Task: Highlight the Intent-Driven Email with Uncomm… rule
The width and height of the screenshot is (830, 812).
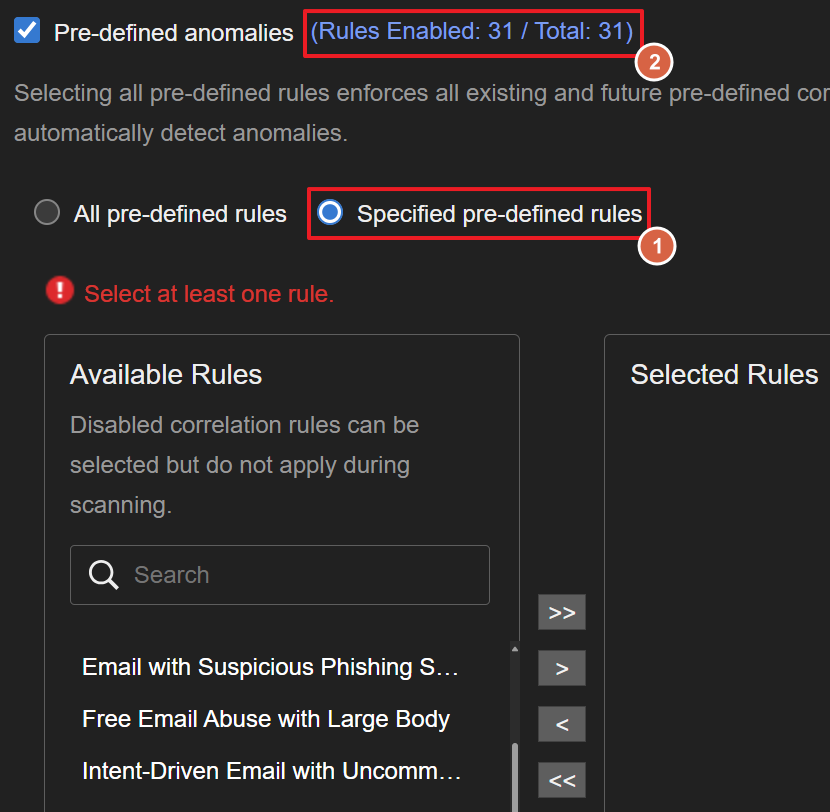Action: (271, 771)
